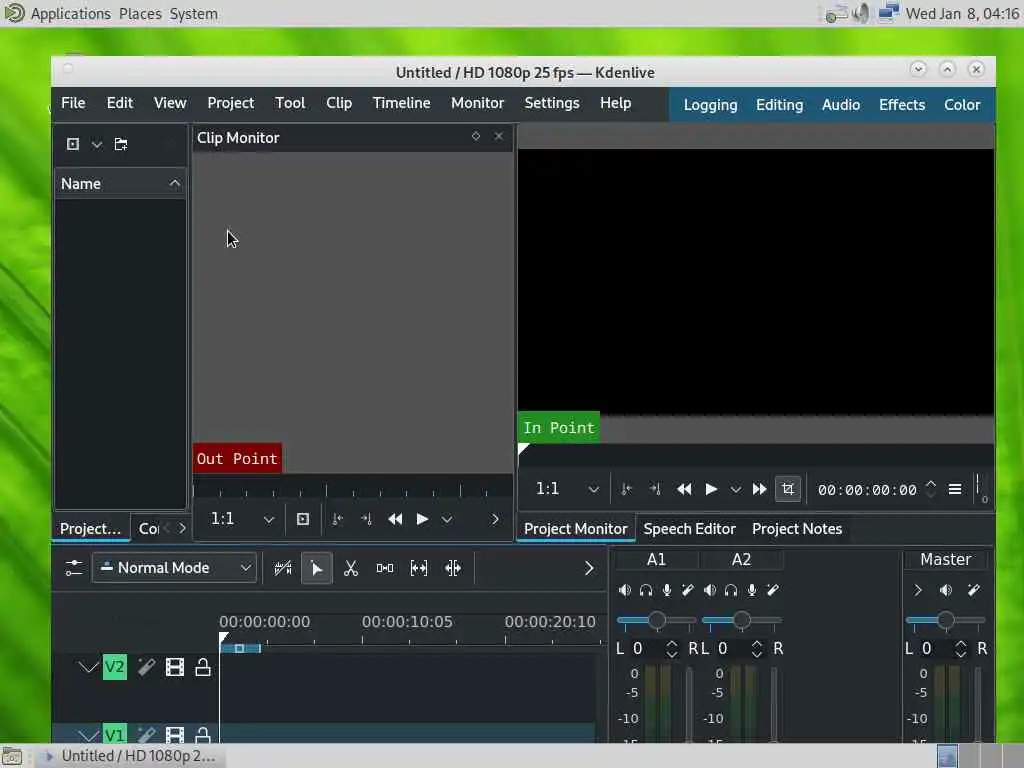Rewind in Clip Monitor
The height and width of the screenshot is (768, 1024).
click(395, 519)
